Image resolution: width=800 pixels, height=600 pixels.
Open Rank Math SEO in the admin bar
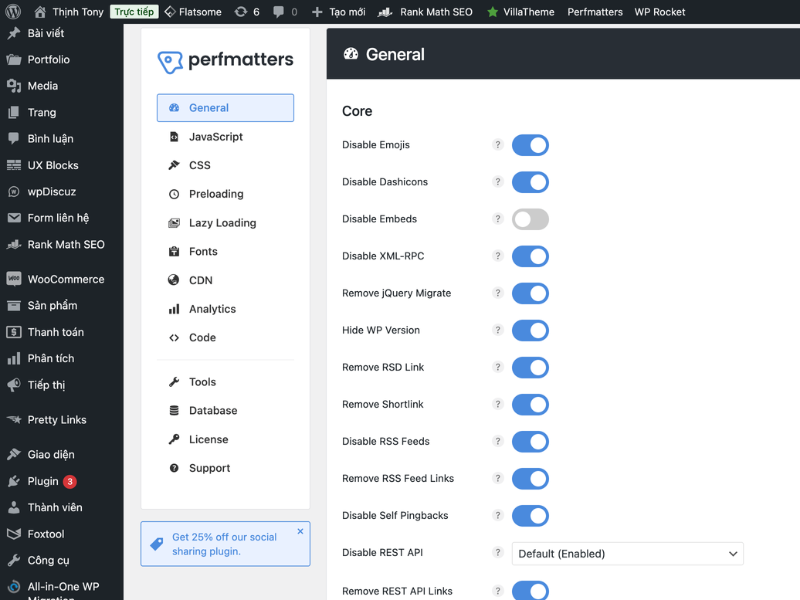pyautogui.click(x=425, y=12)
